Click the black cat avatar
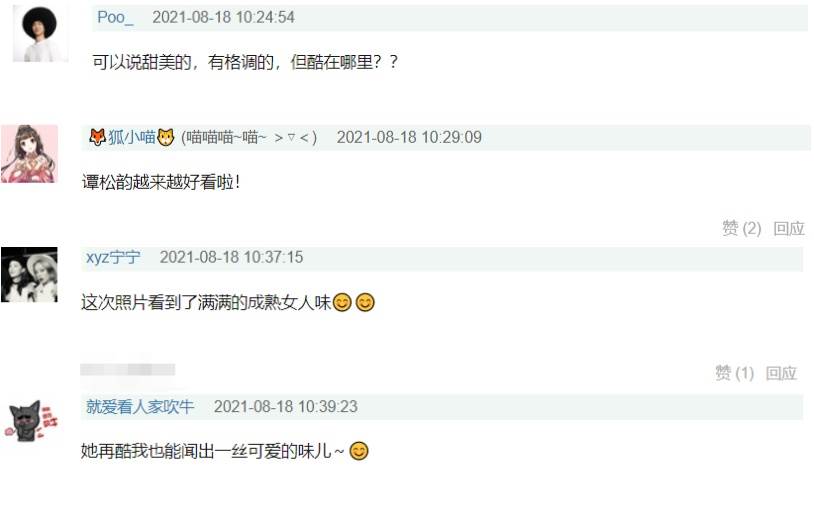Image resolution: width=814 pixels, height=508 pixels. coord(31,421)
